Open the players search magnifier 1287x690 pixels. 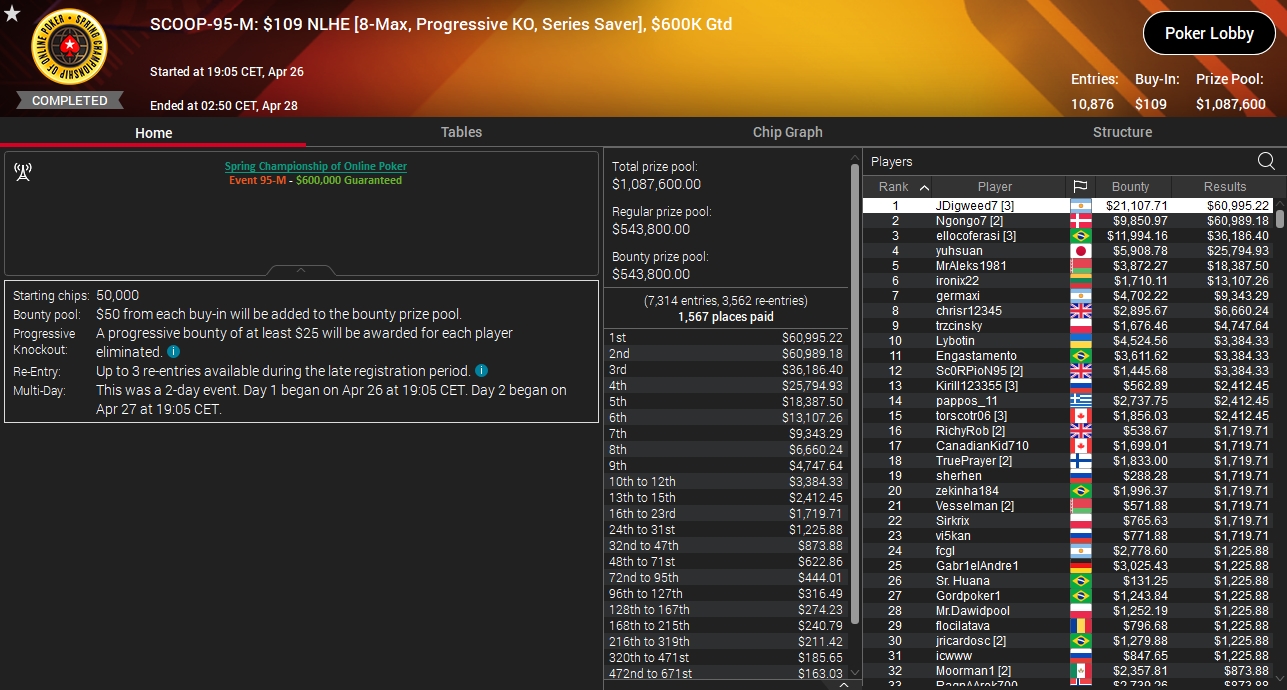pos(1266,161)
